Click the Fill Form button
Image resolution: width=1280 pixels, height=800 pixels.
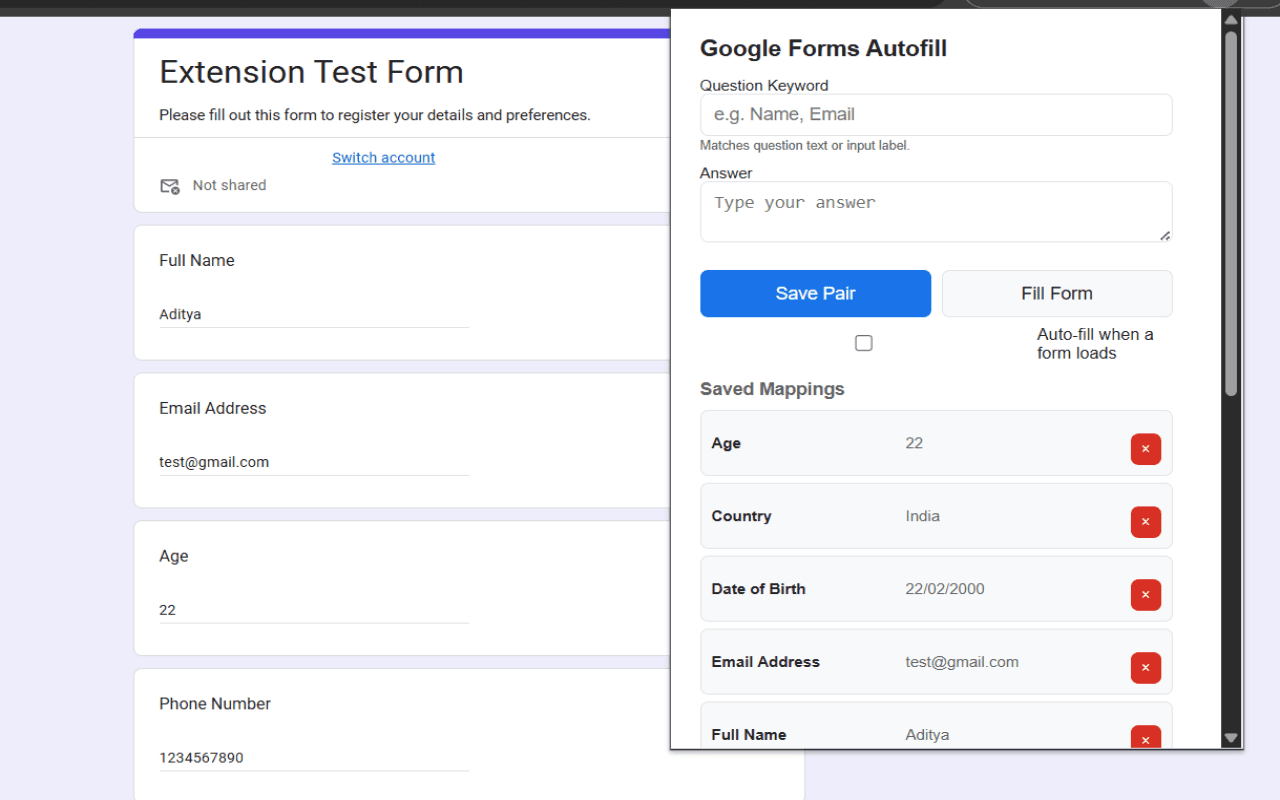click(x=1057, y=293)
